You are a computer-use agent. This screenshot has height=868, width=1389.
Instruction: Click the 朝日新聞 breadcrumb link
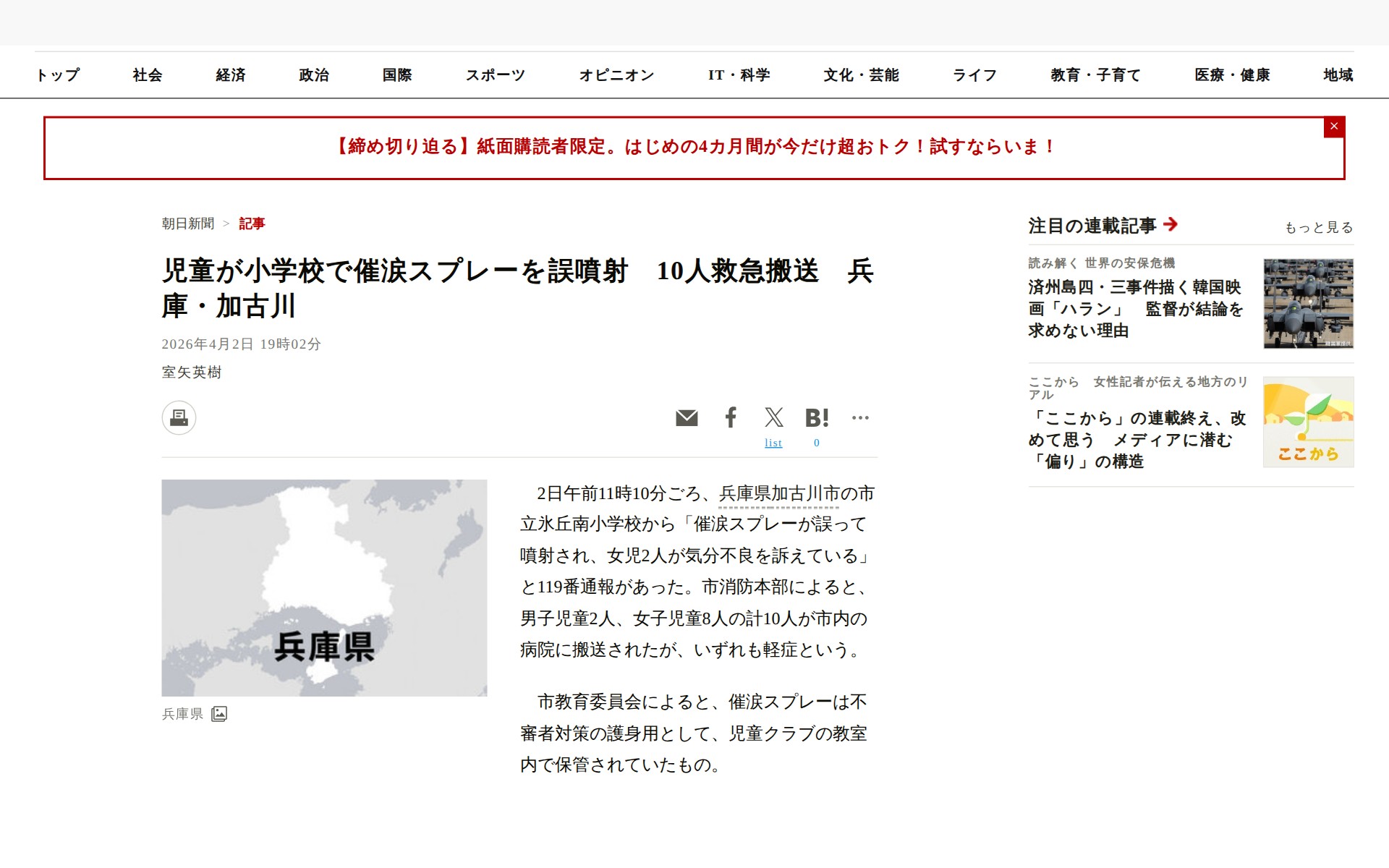pos(188,224)
